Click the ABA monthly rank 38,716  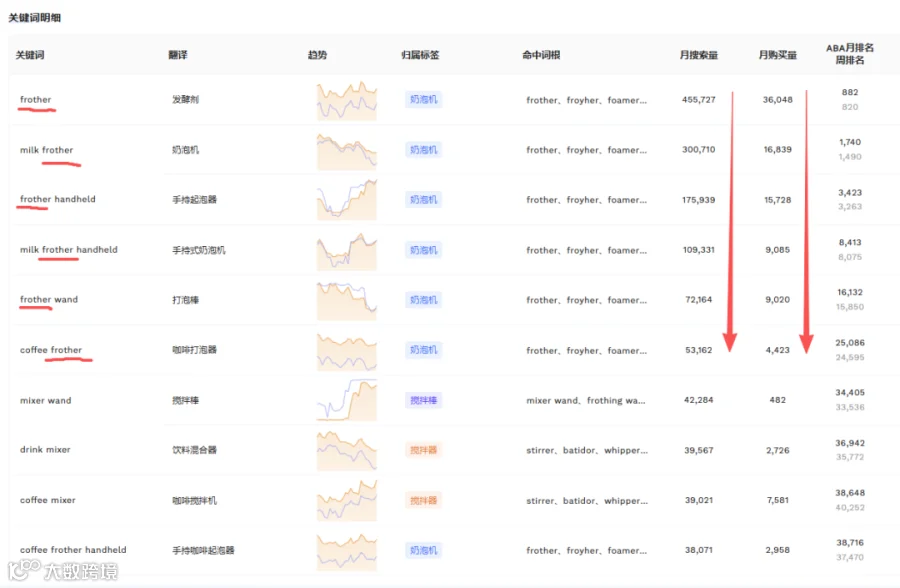(x=850, y=543)
